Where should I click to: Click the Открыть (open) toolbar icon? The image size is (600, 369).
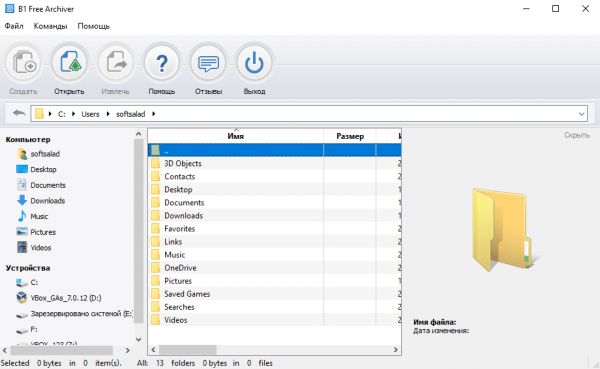tap(70, 63)
